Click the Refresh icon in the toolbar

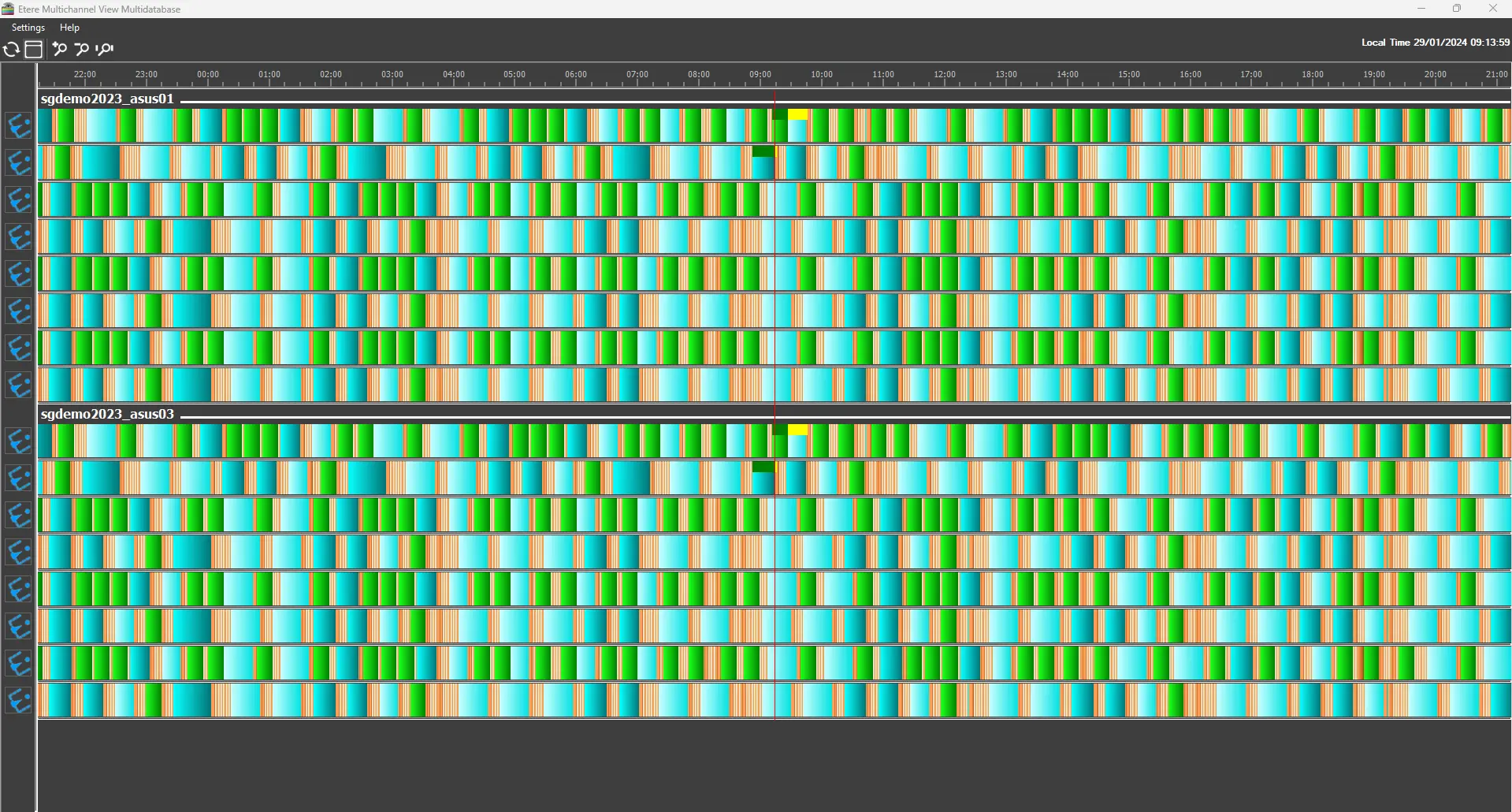pos(11,50)
